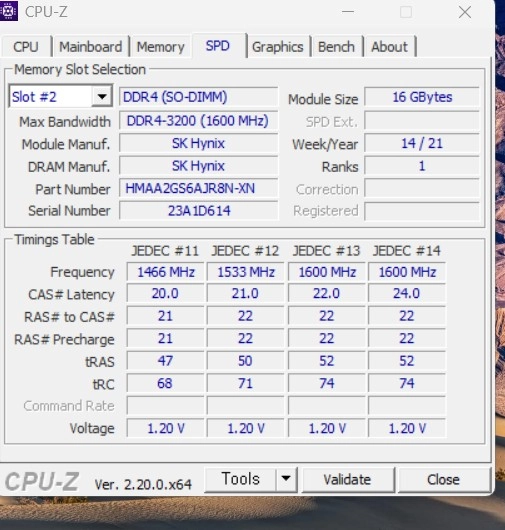Open the CPU tab
The height and width of the screenshot is (530, 505).
point(26,46)
